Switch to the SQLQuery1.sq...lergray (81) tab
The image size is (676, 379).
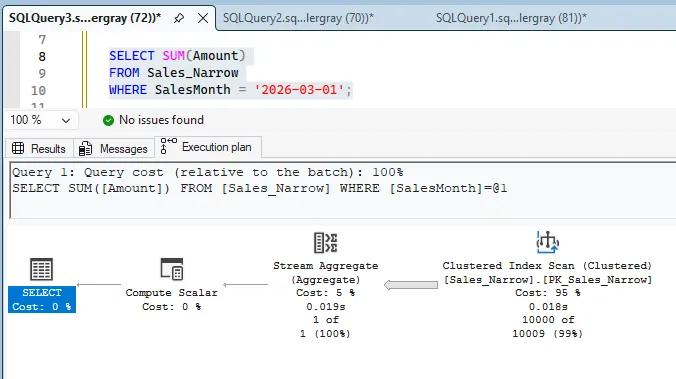pos(511,18)
